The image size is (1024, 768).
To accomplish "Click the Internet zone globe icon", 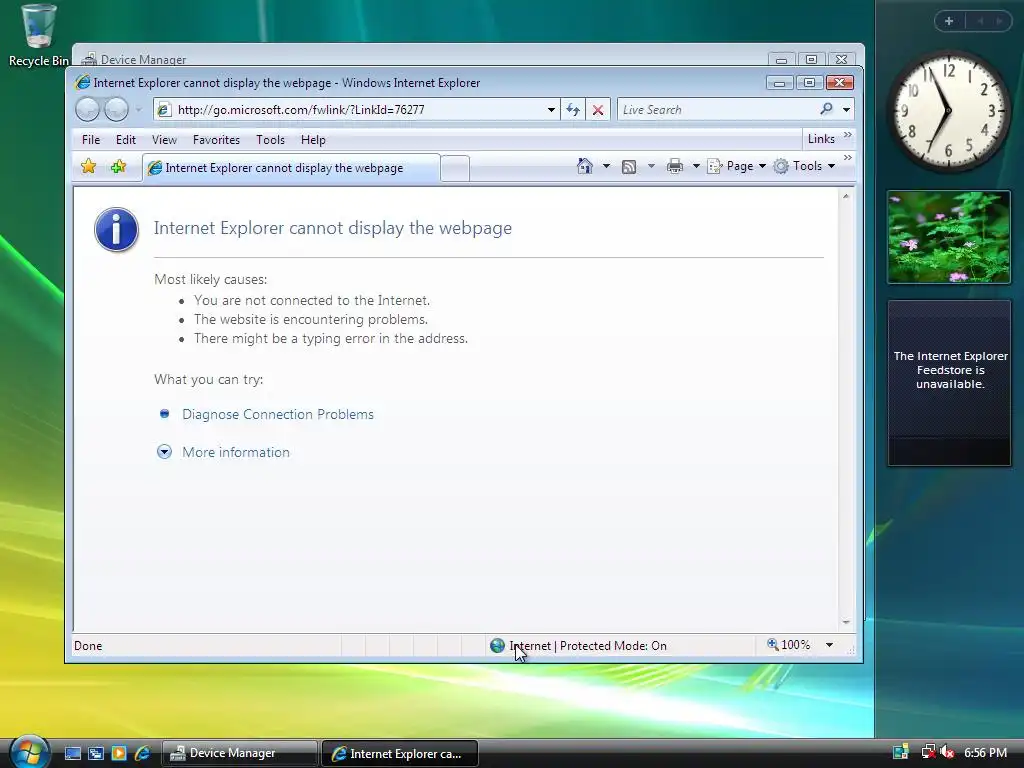I will (x=497, y=645).
